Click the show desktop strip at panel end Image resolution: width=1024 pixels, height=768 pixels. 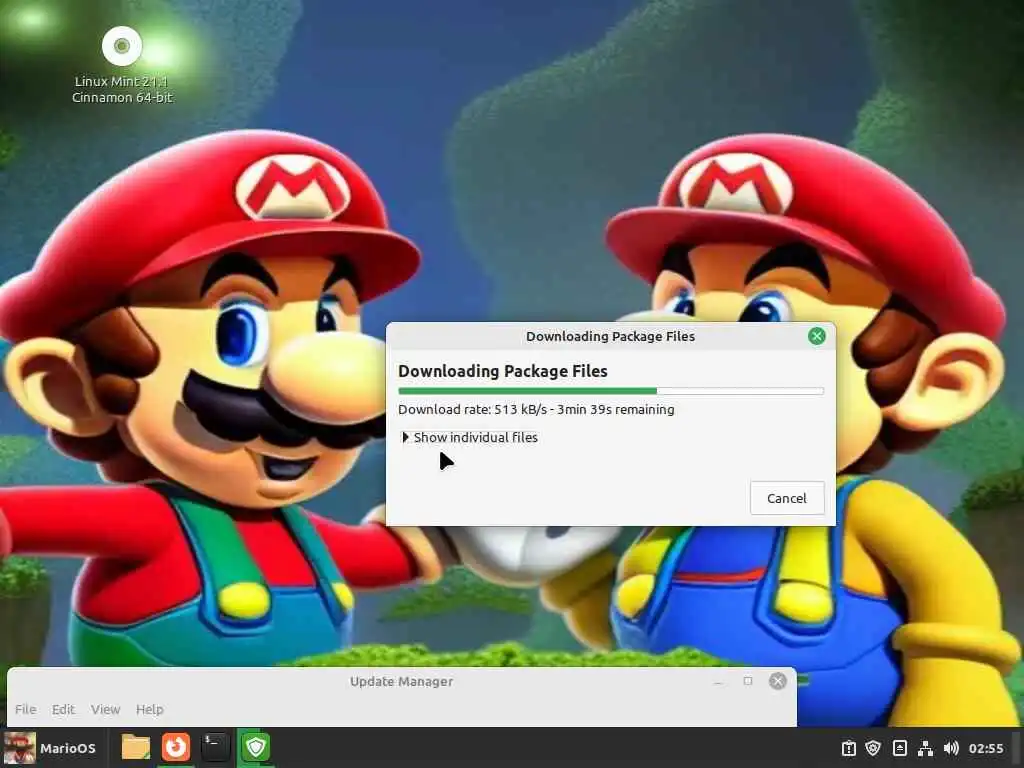(1018, 748)
